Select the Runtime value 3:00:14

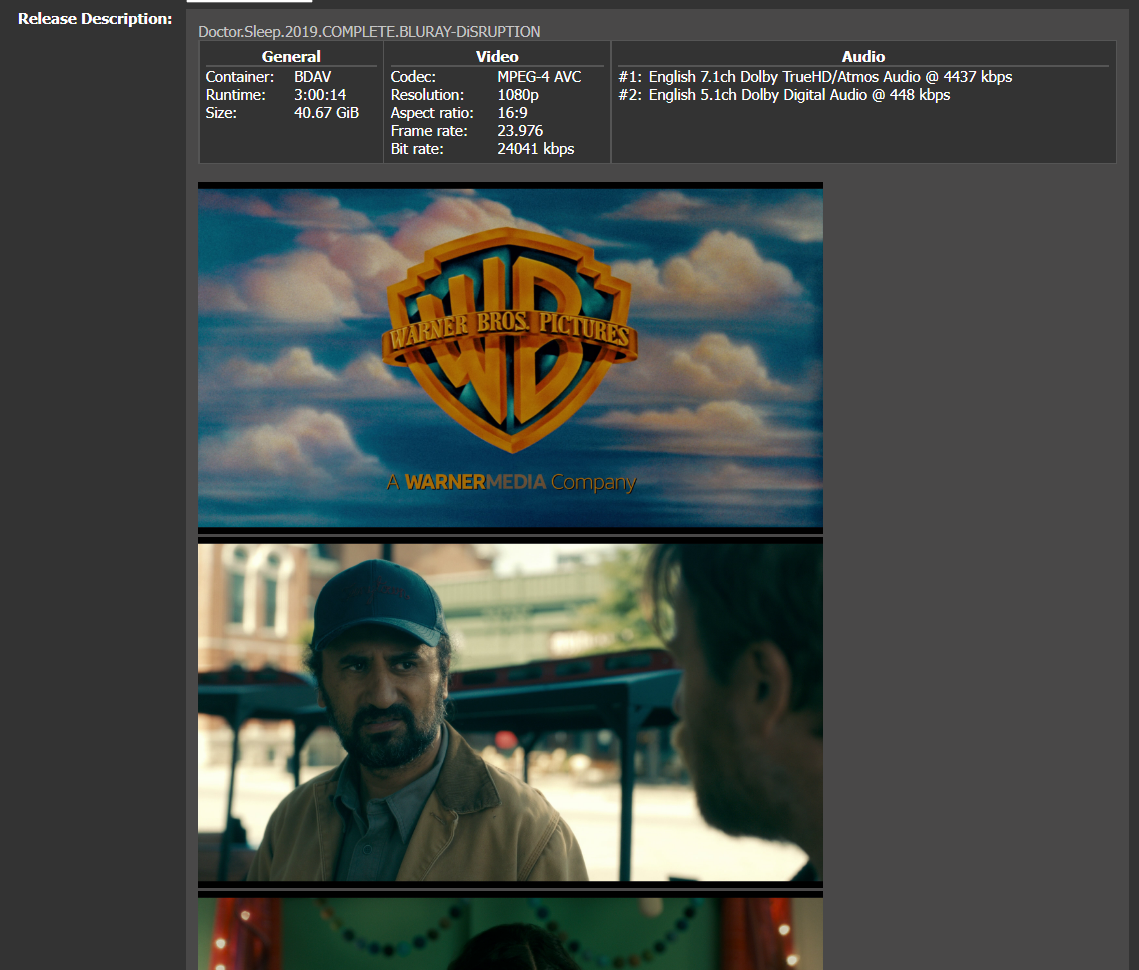[x=320, y=94]
